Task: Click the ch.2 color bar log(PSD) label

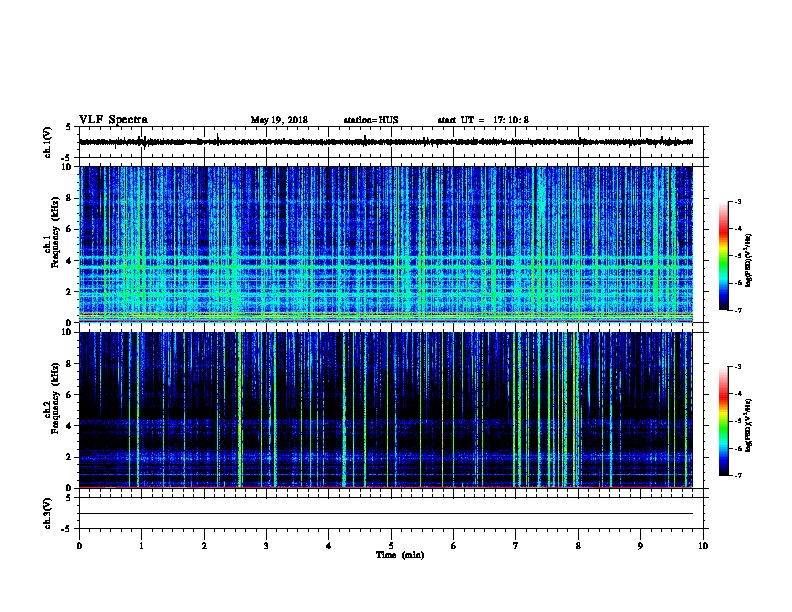Action: (x=748, y=426)
